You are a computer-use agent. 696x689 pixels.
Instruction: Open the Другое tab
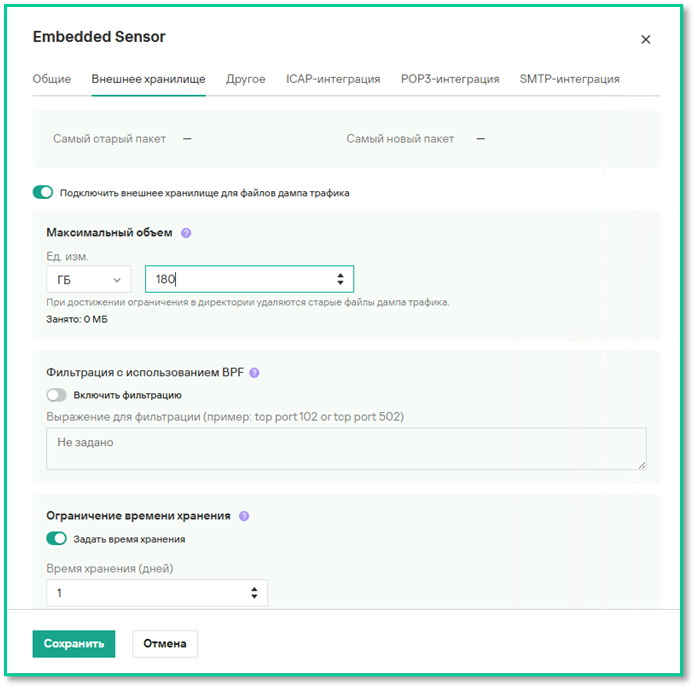(245, 79)
